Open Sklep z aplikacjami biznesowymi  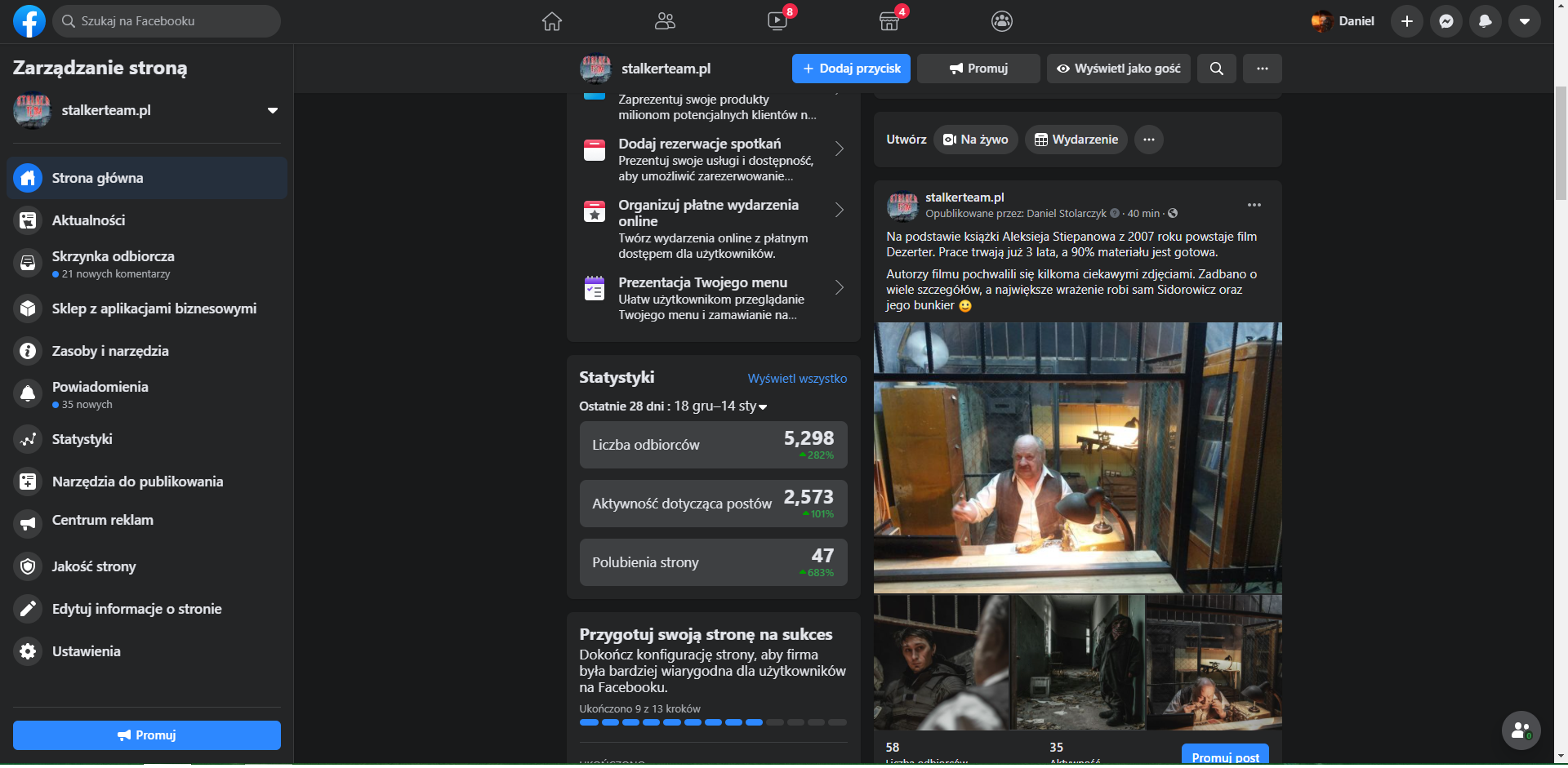(x=147, y=309)
